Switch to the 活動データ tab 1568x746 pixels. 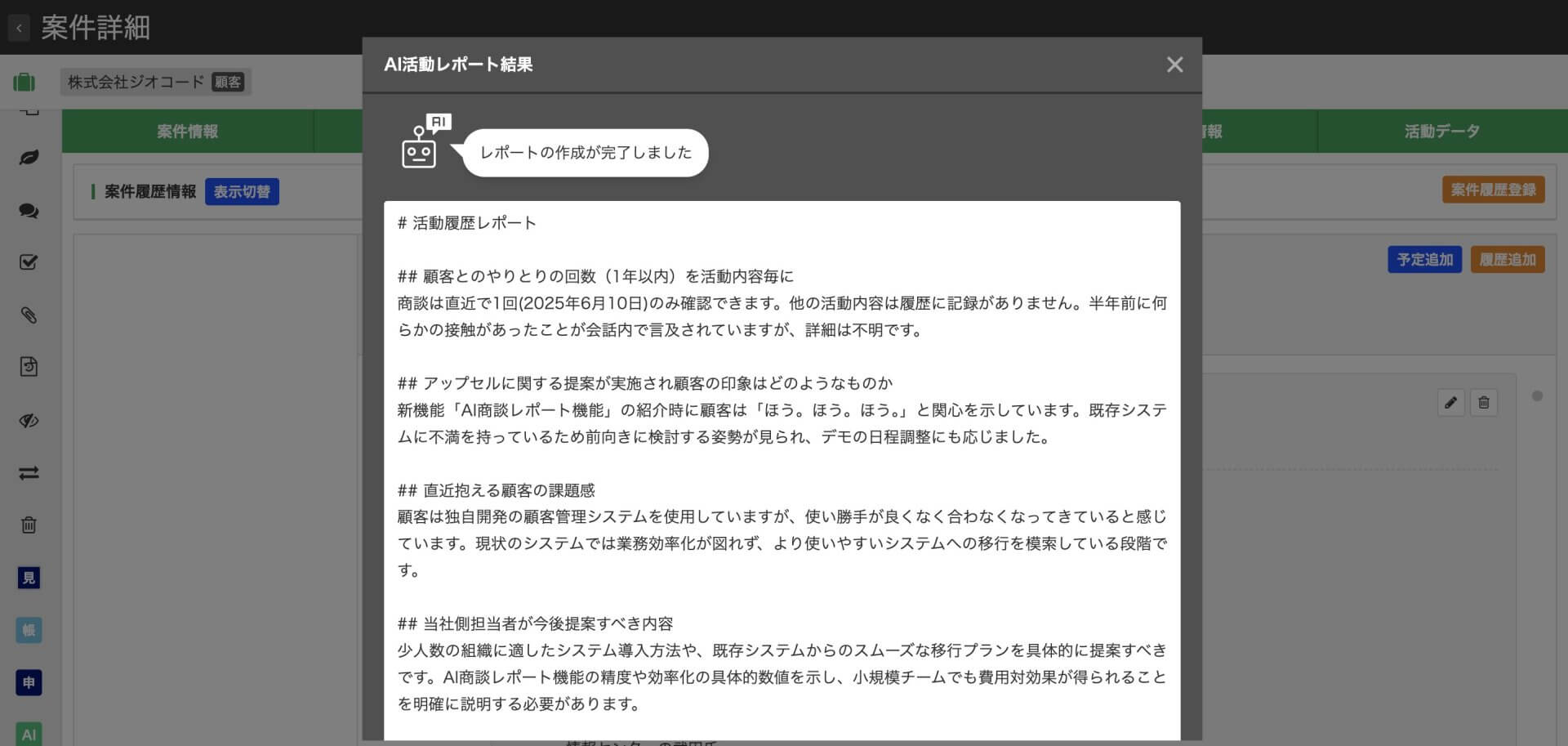tap(1442, 132)
